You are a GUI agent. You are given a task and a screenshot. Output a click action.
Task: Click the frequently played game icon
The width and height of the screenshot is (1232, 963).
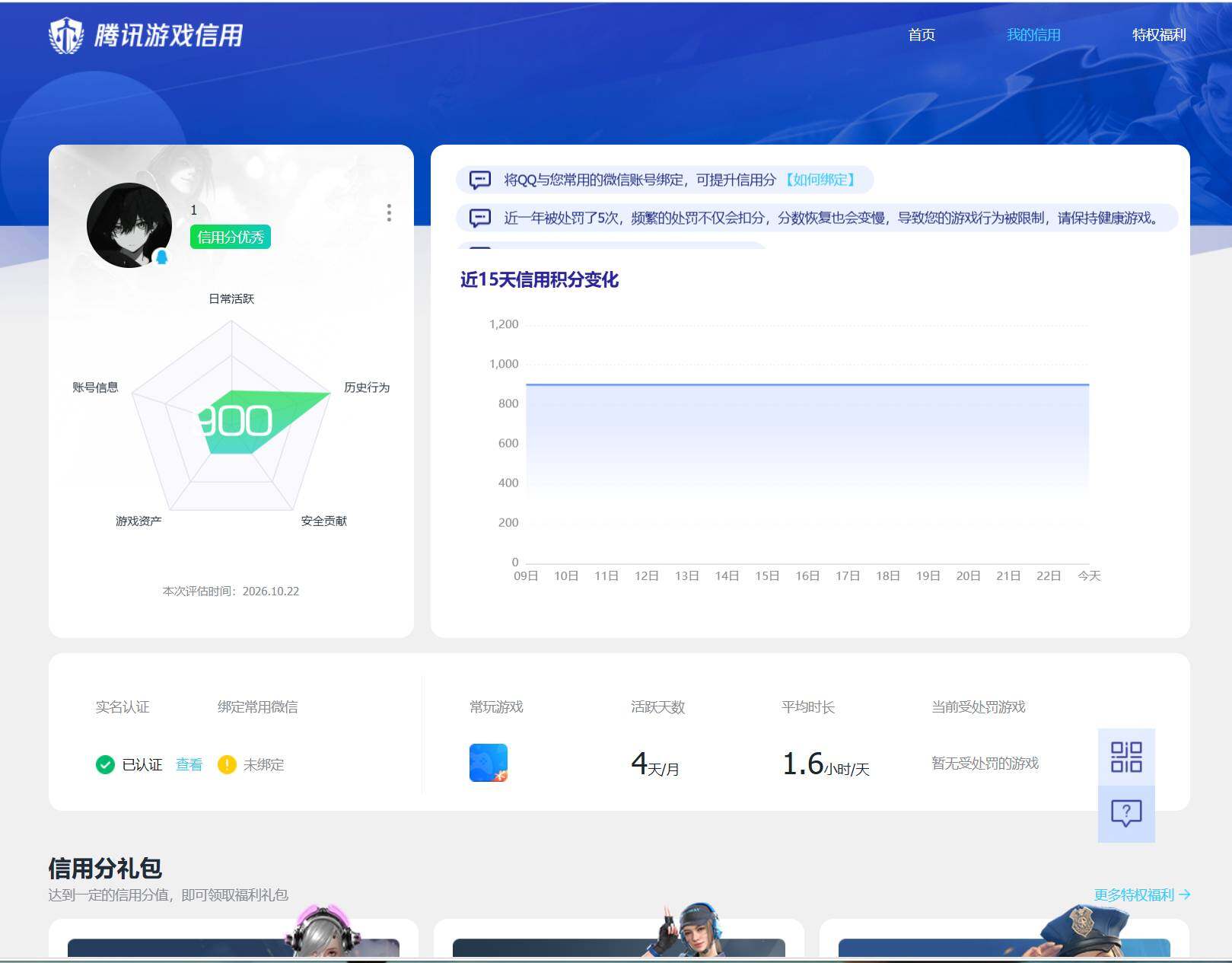click(x=489, y=763)
